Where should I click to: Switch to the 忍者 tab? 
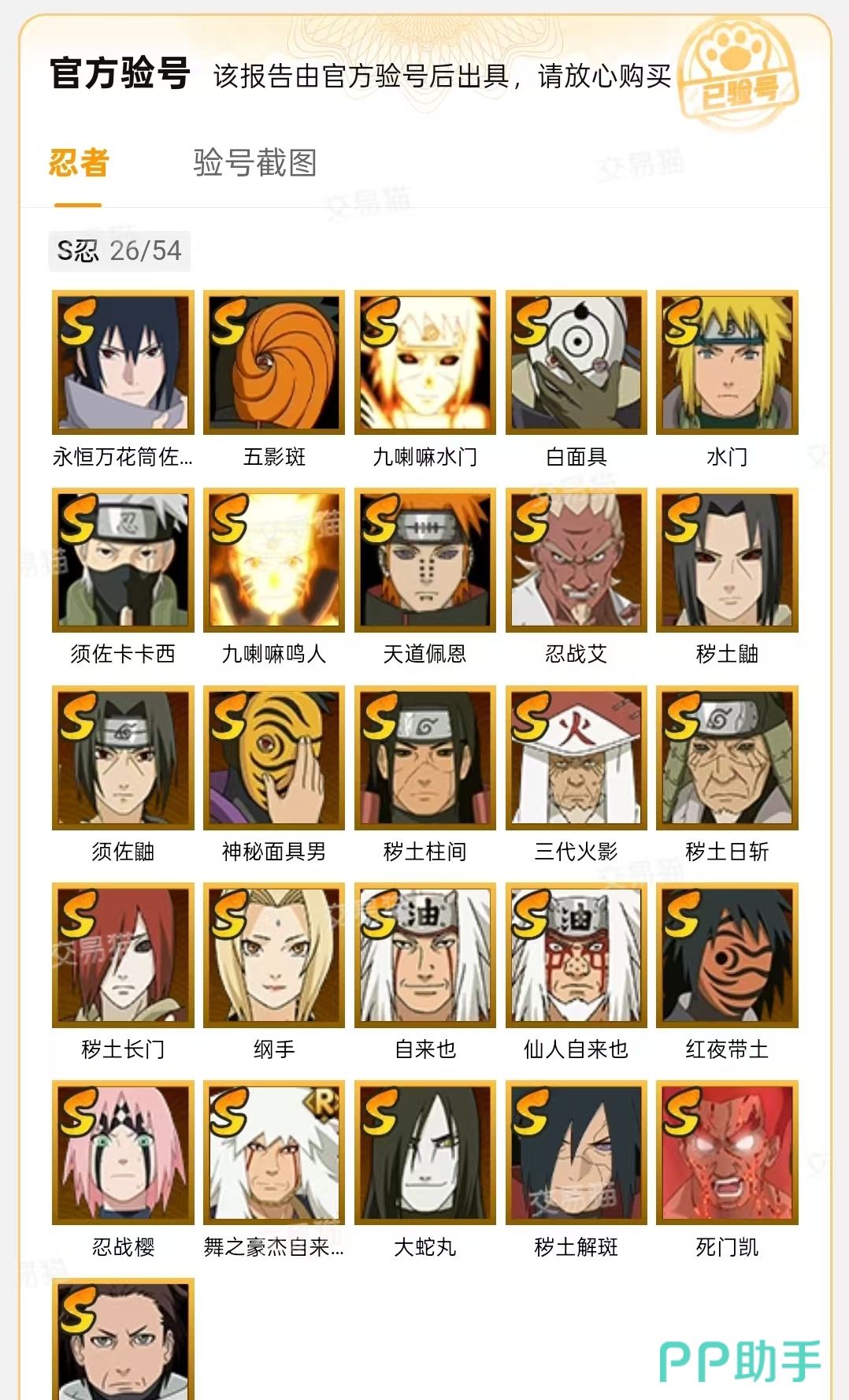pos(79,163)
